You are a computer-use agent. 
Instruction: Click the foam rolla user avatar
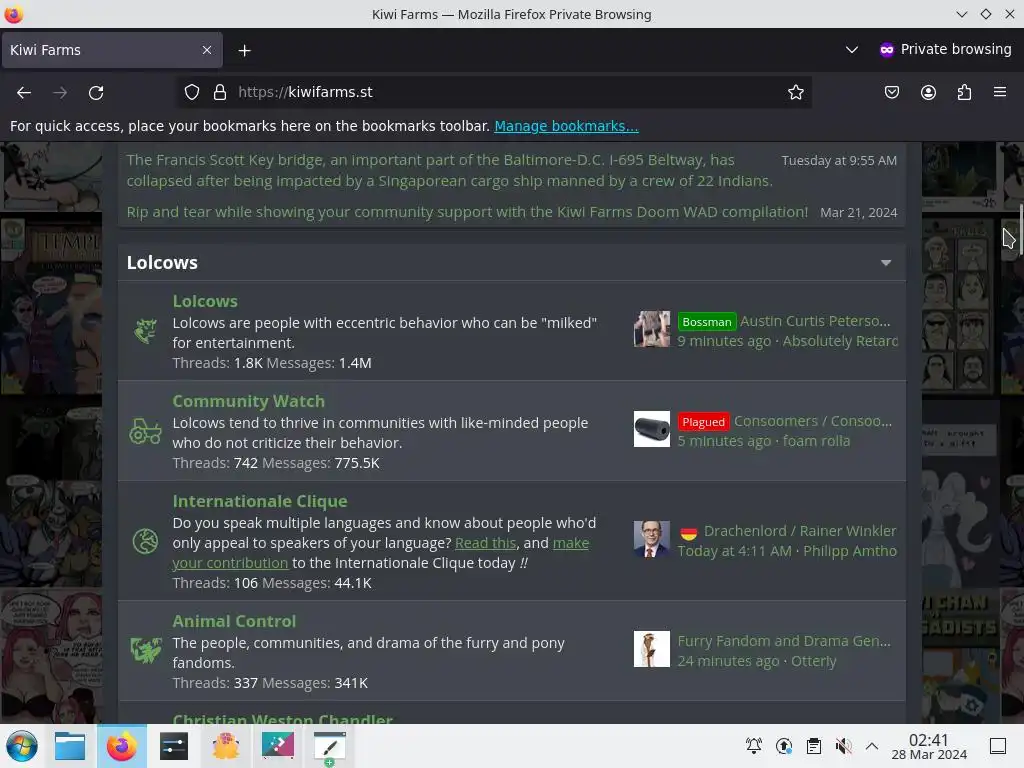(652, 429)
